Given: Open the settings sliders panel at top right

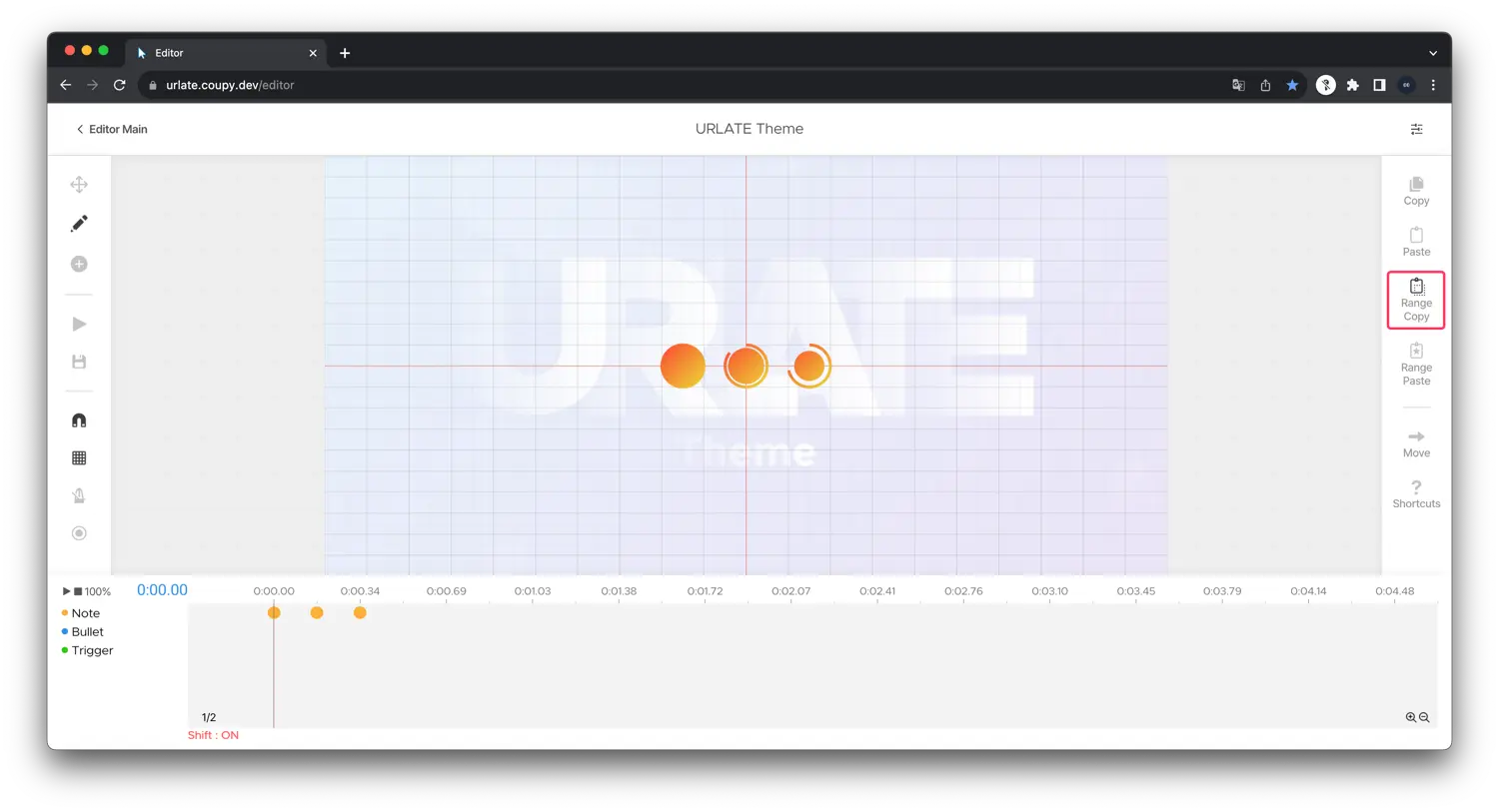Looking at the screenshot, I should click(x=1416, y=129).
